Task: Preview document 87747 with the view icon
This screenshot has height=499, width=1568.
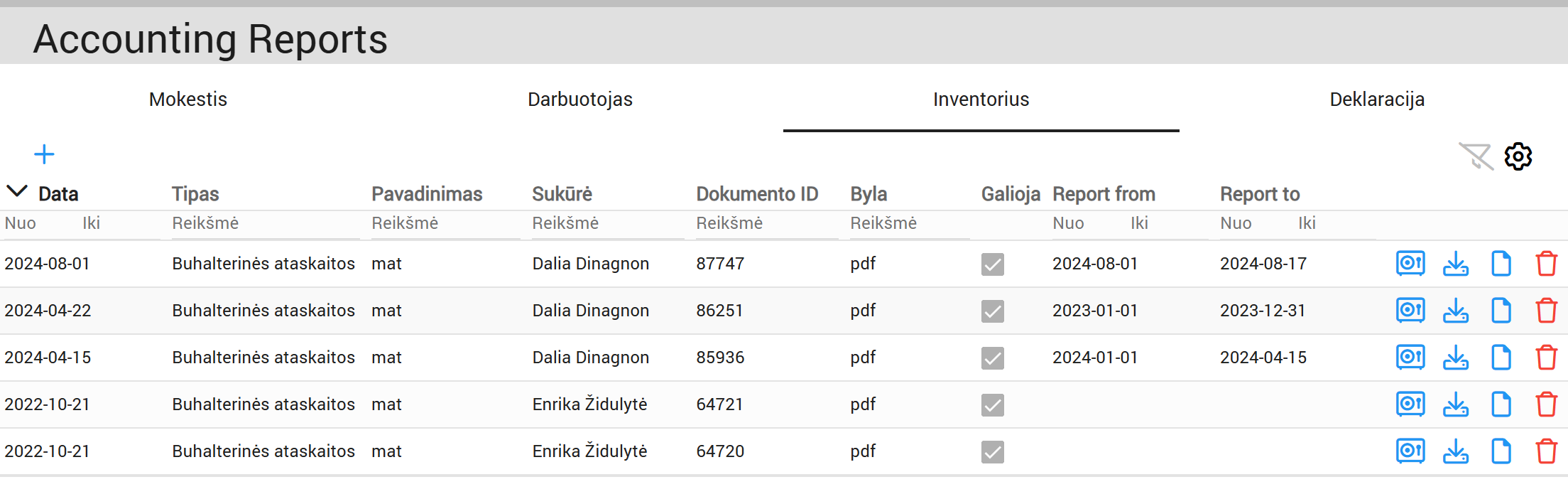Action: click(1410, 264)
